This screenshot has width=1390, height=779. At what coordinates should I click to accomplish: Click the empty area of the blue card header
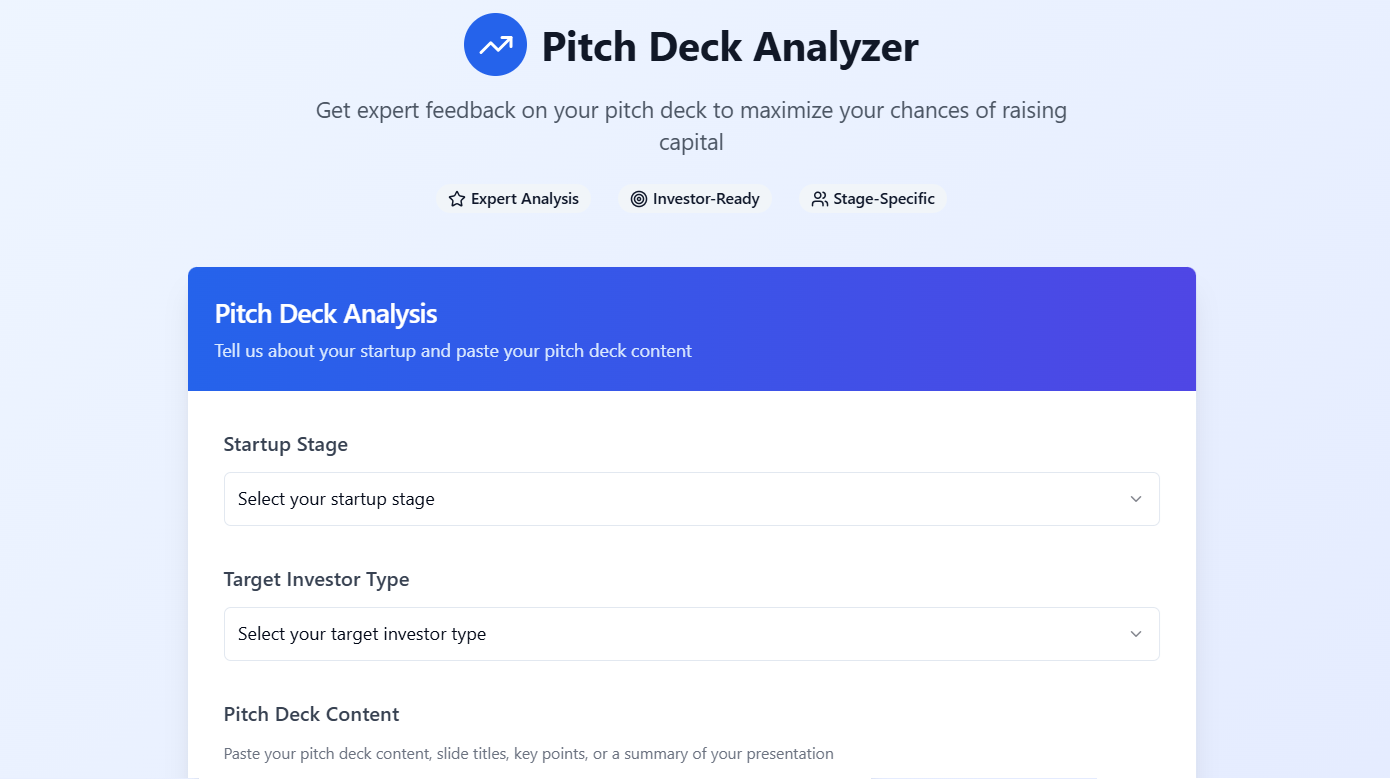[x=950, y=330]
